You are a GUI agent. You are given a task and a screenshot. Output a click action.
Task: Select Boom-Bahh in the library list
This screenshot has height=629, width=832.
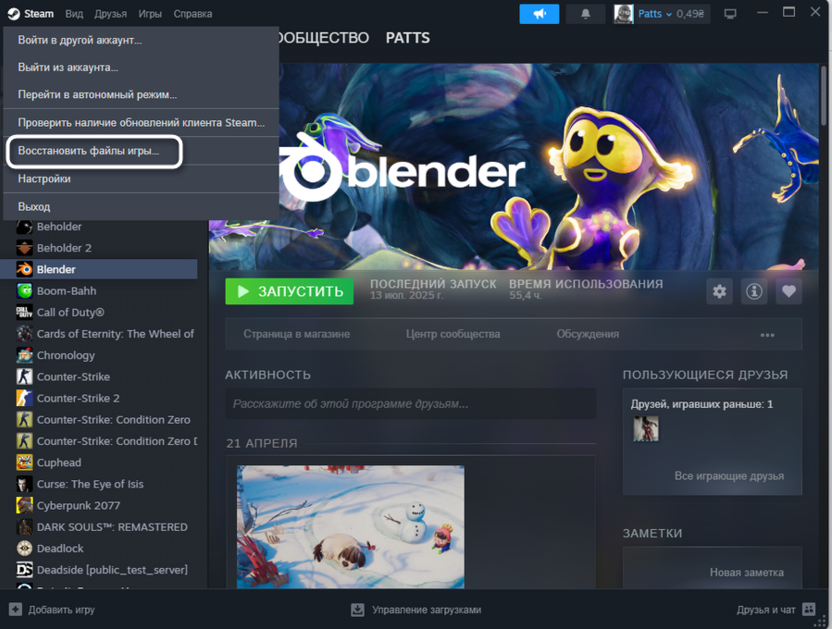coord(99,291)
